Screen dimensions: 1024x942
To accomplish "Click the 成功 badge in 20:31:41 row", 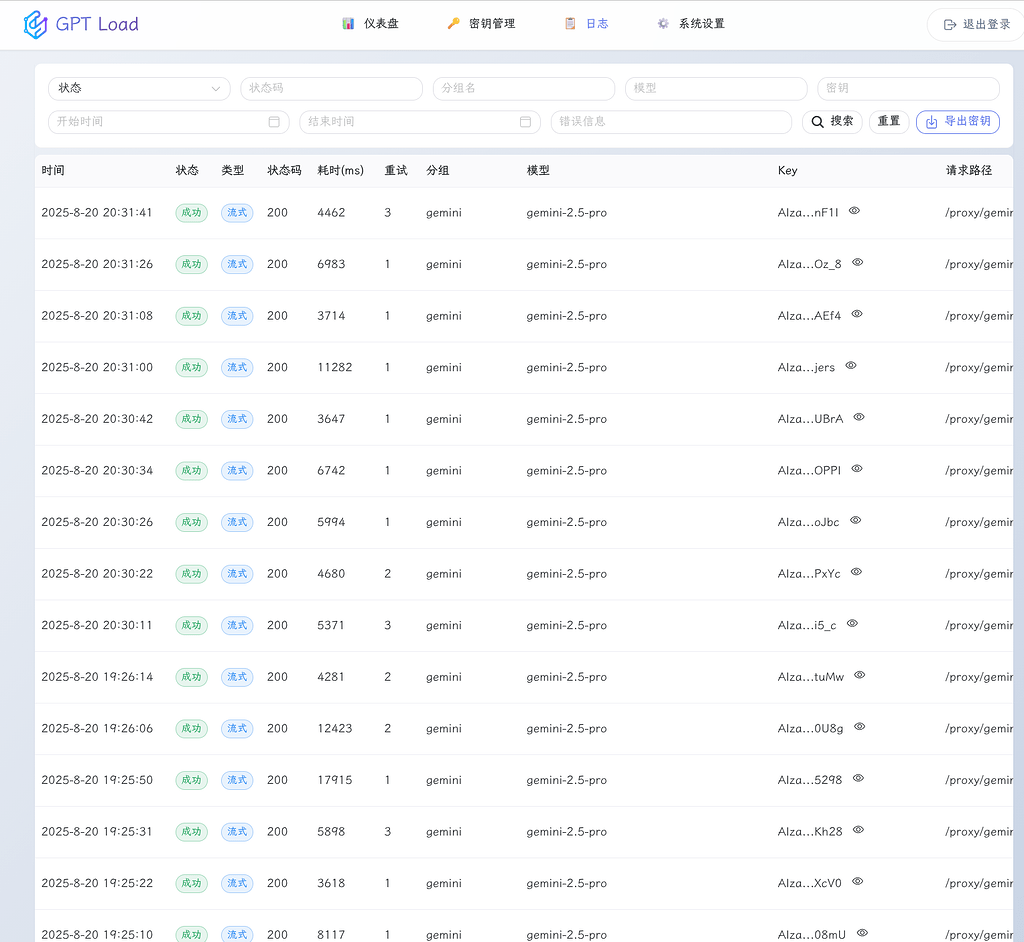I will [x=191, y=213].
